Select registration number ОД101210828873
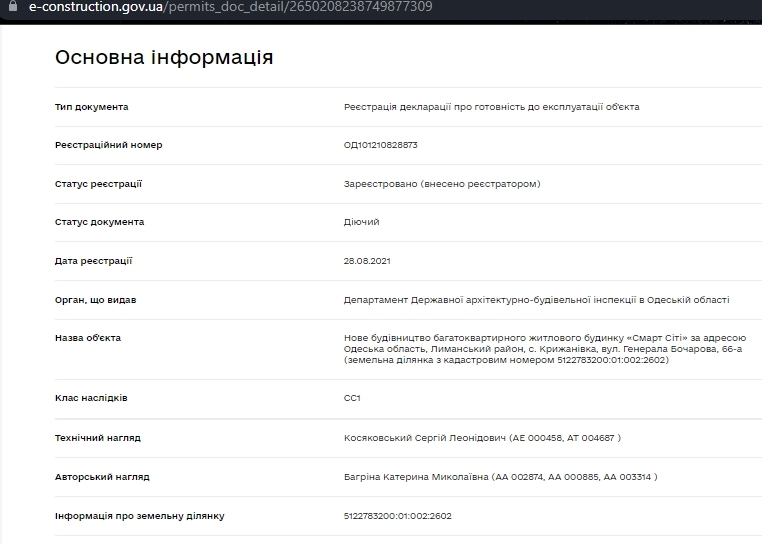The width and height of the screenshot is (762, 544). click(x=381, y=145)
